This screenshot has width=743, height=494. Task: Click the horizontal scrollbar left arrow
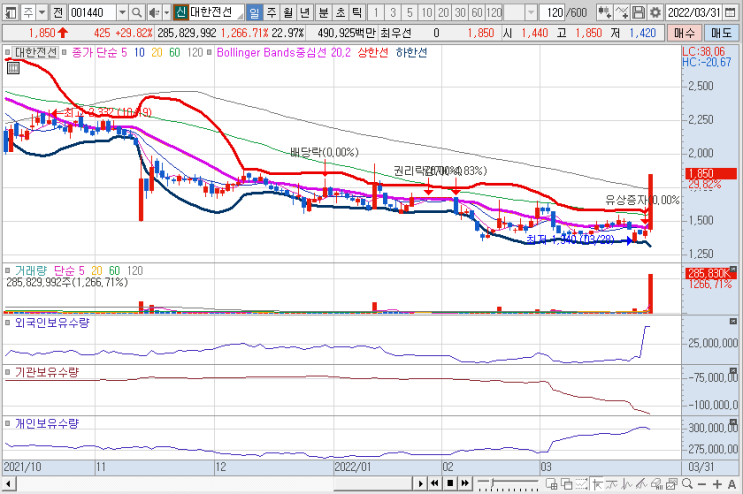click(x=9, y=484)
